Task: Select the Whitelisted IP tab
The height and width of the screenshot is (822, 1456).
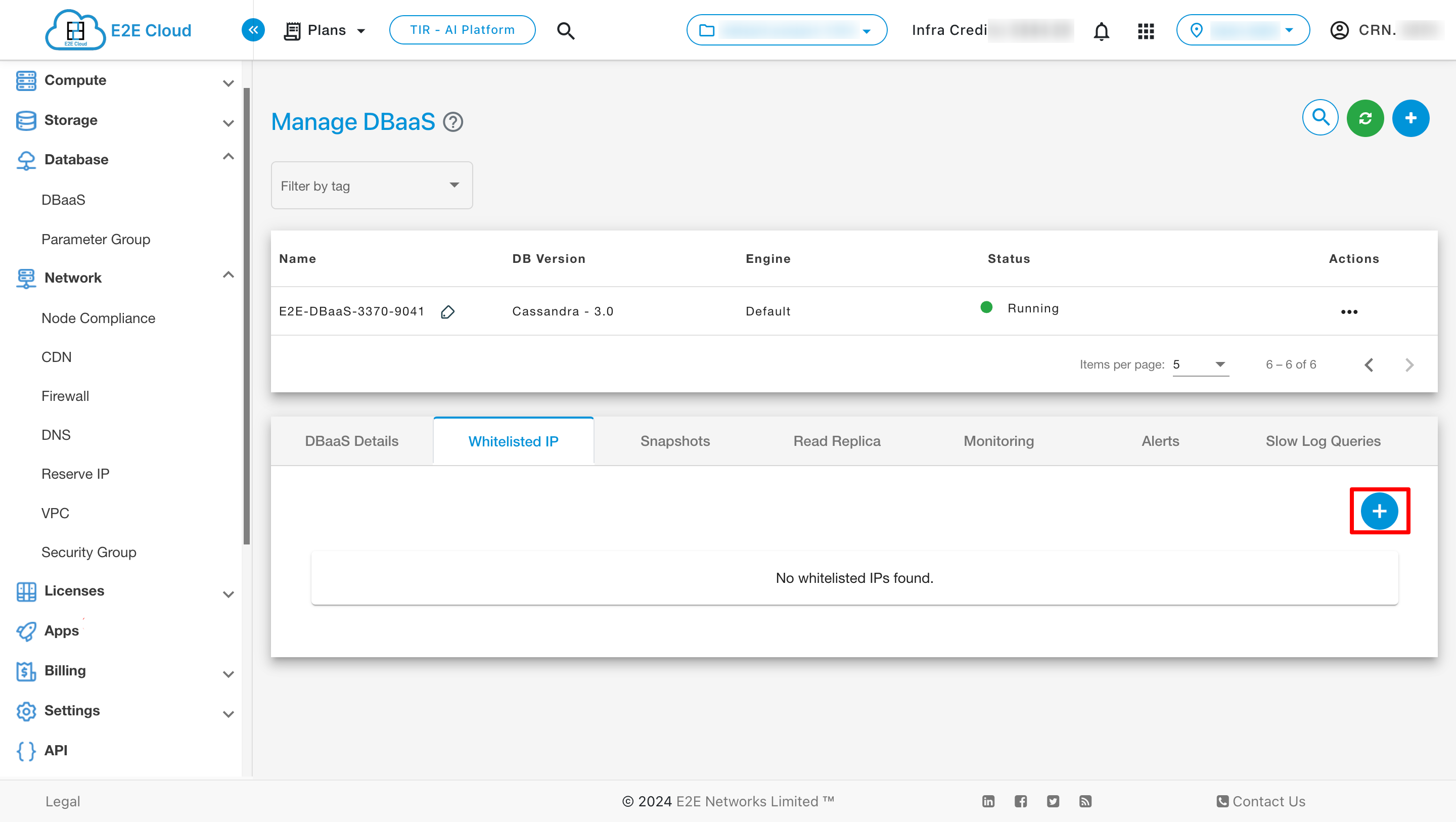Action: [x=513, y=441]
